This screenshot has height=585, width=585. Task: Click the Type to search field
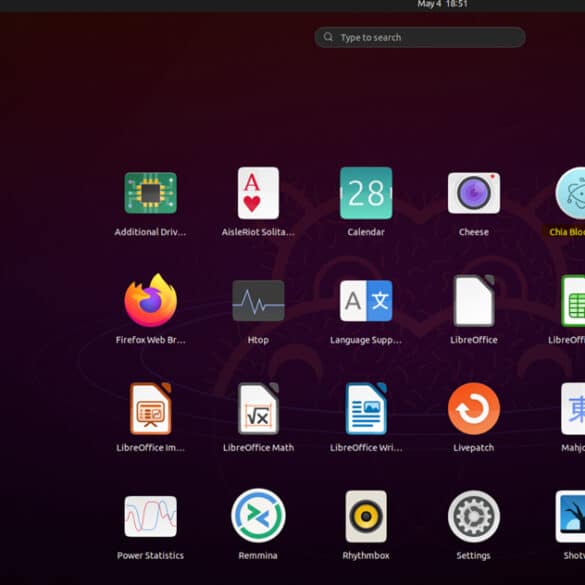click(x=420, y=37)
